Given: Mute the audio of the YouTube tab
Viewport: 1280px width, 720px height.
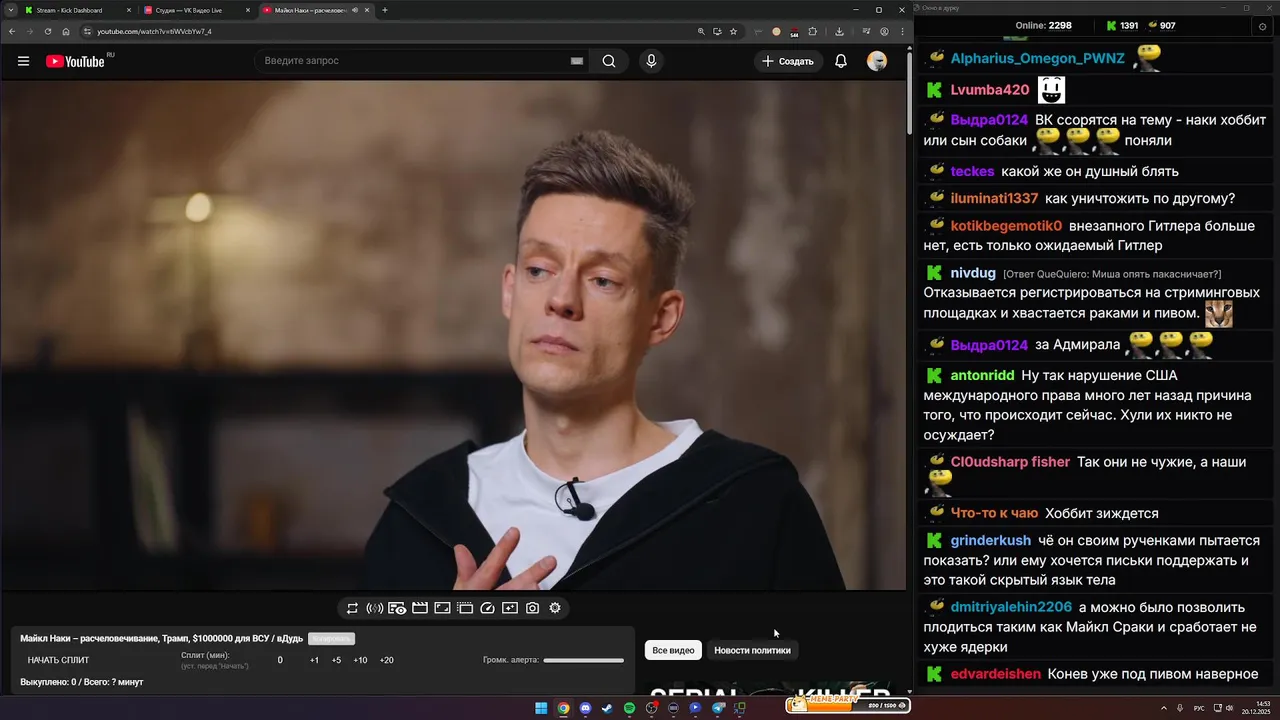Looking at the screenshot, I should click(355, 10).
